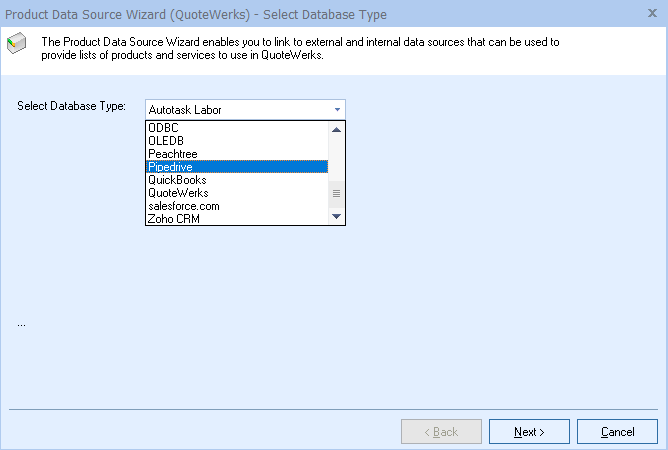Click the greyed-out Back button

pos(441,432)
